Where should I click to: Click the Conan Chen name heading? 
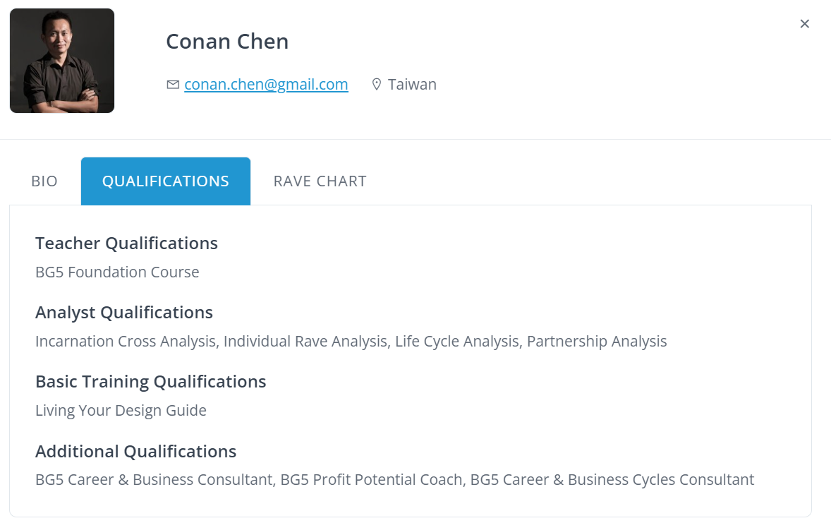[x=227, y=42]
